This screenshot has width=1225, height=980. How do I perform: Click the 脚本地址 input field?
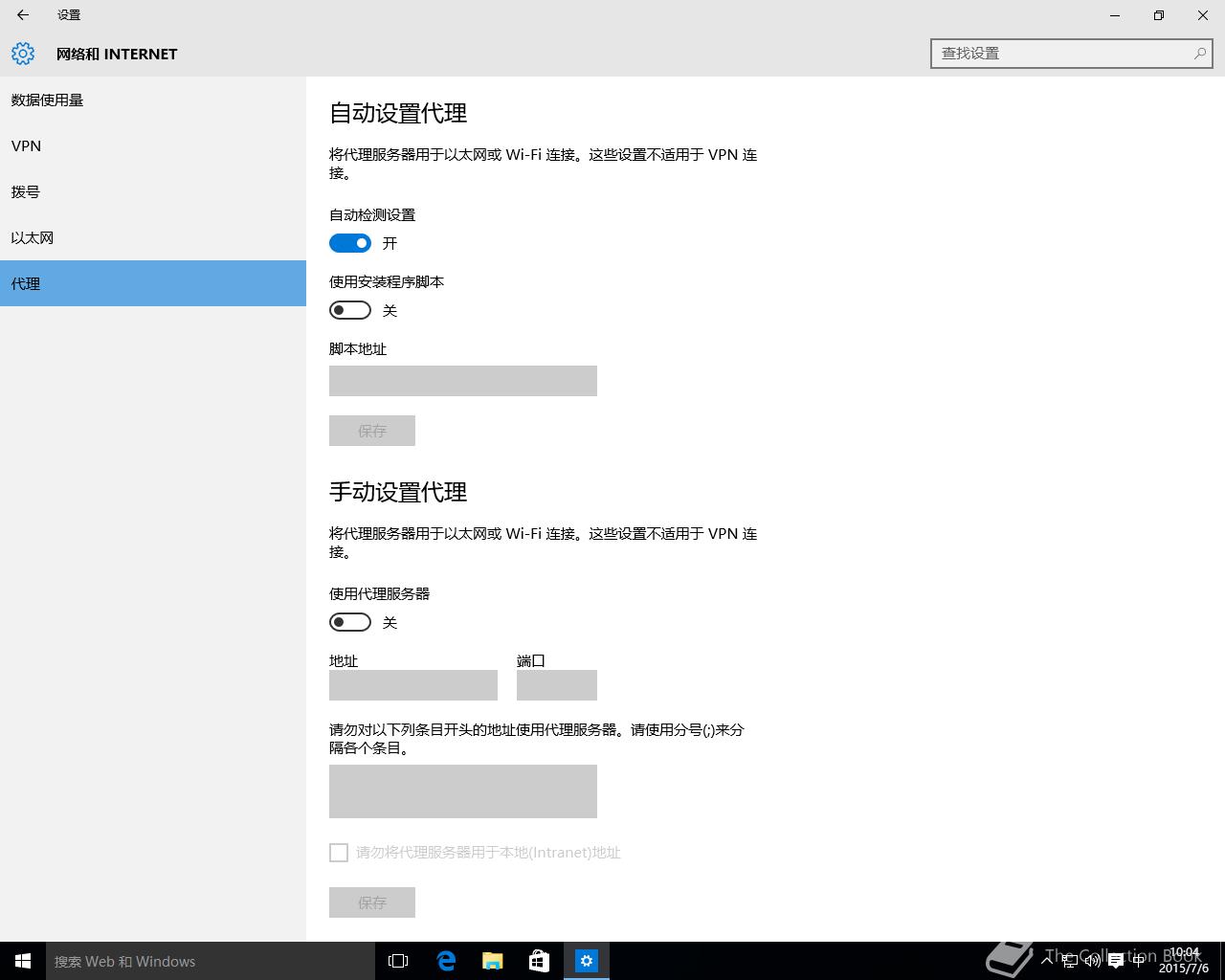click(x=463, y=381)
